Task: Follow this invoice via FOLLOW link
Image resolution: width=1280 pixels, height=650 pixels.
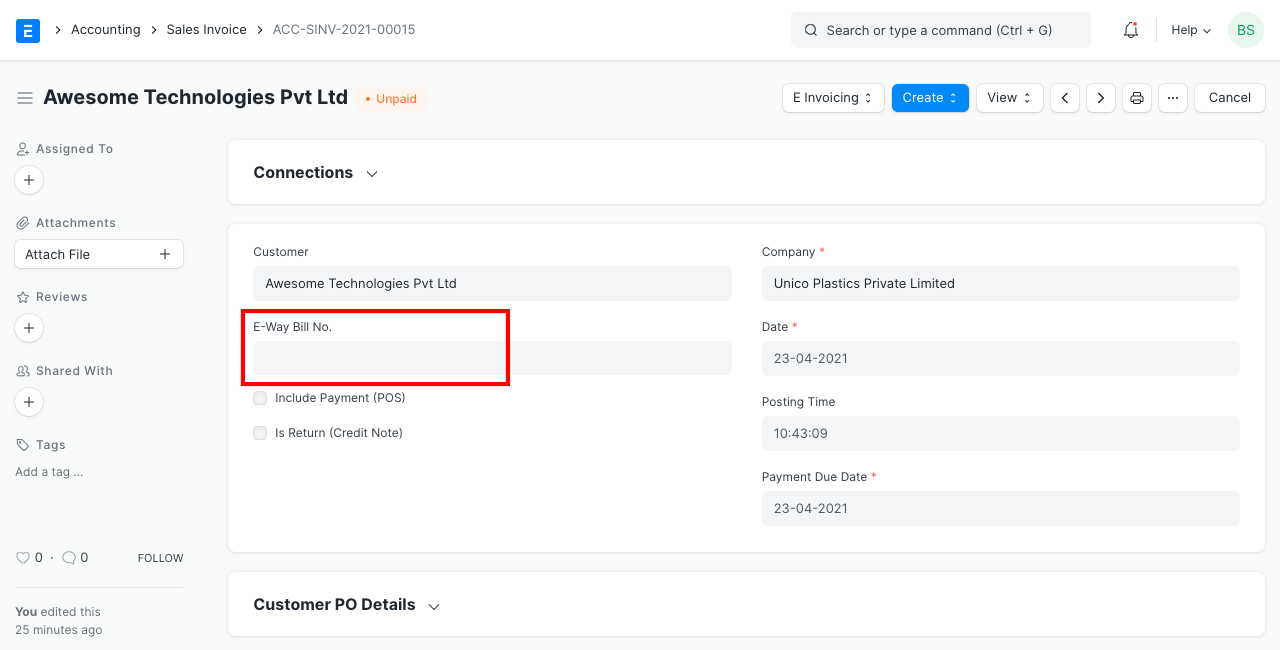Action: pyautogui.click(x=160, y=557)
